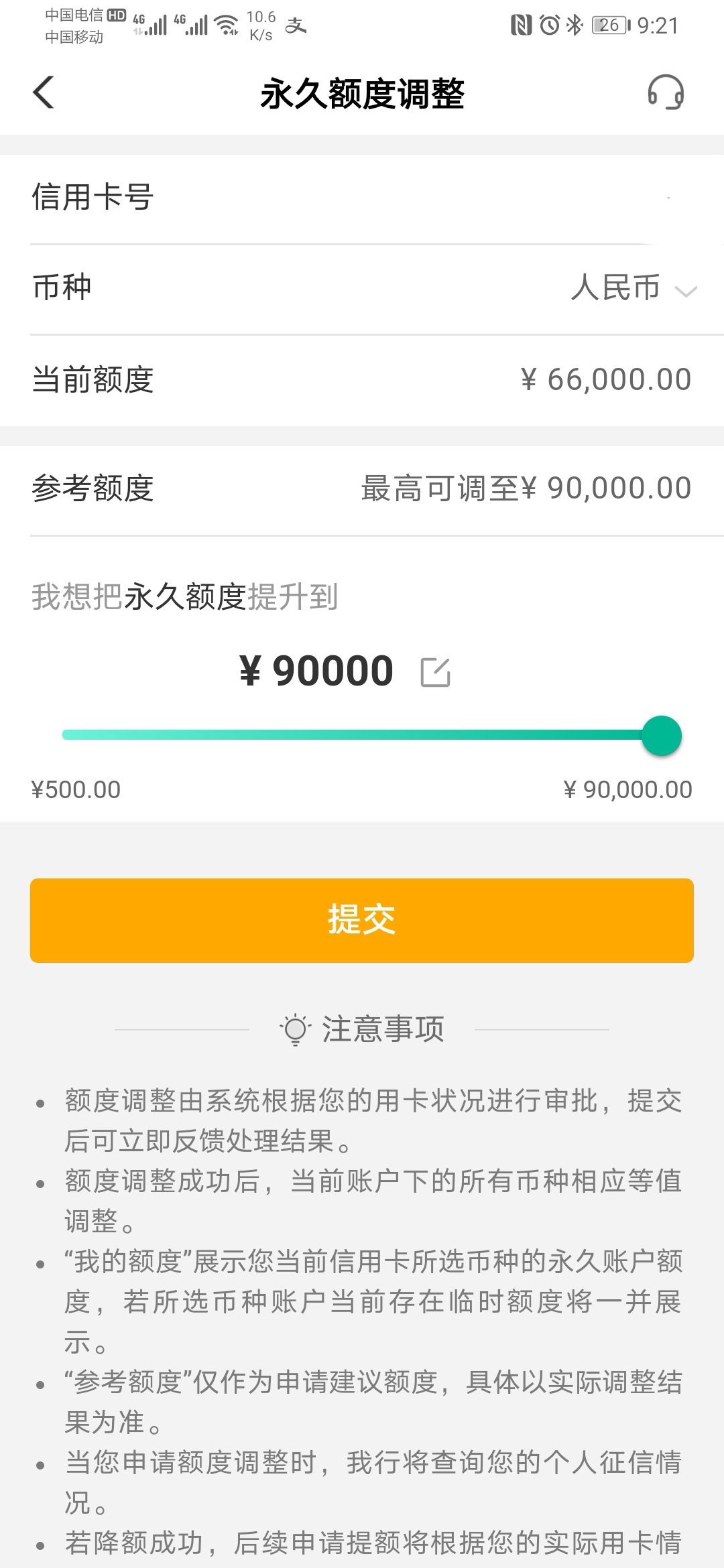The width and height of the screenshot is (724, 1568).
Task: Tap the Wi-Fi signal icon
Action: pyautogui.click(x=226, y=25)
